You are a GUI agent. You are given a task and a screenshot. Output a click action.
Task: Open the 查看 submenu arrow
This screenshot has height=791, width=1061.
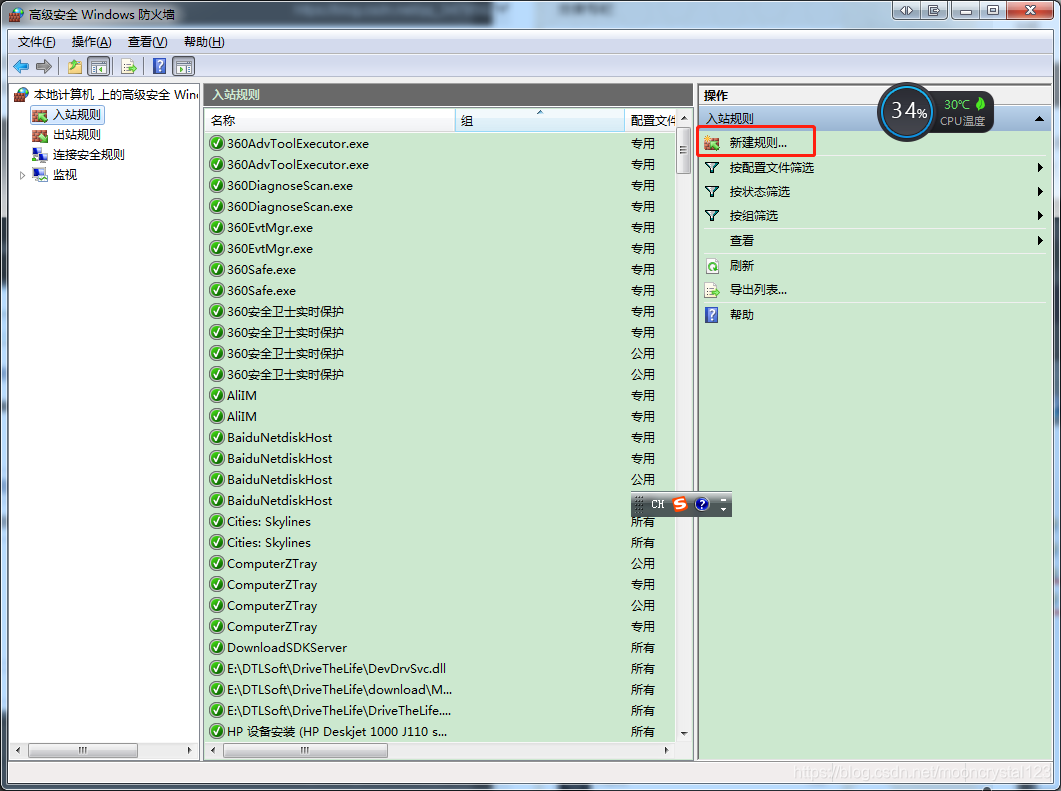pos(1040,240)
